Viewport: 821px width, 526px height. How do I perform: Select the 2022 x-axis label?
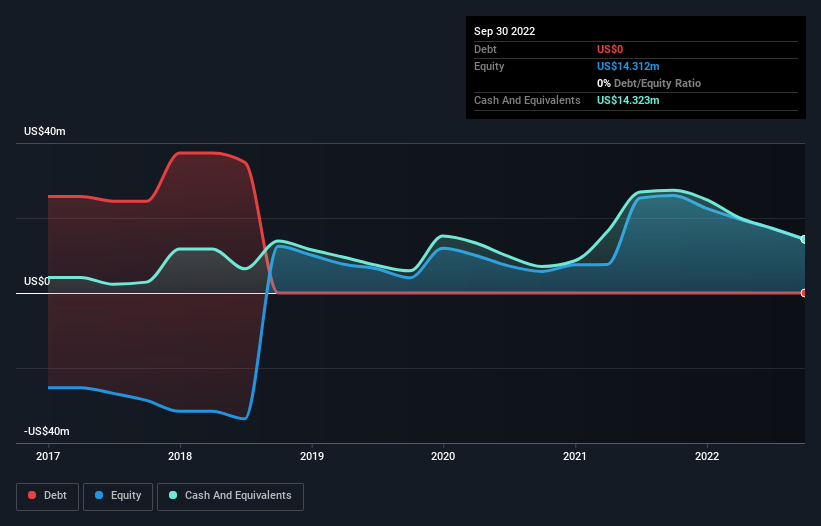pos(707,456)
